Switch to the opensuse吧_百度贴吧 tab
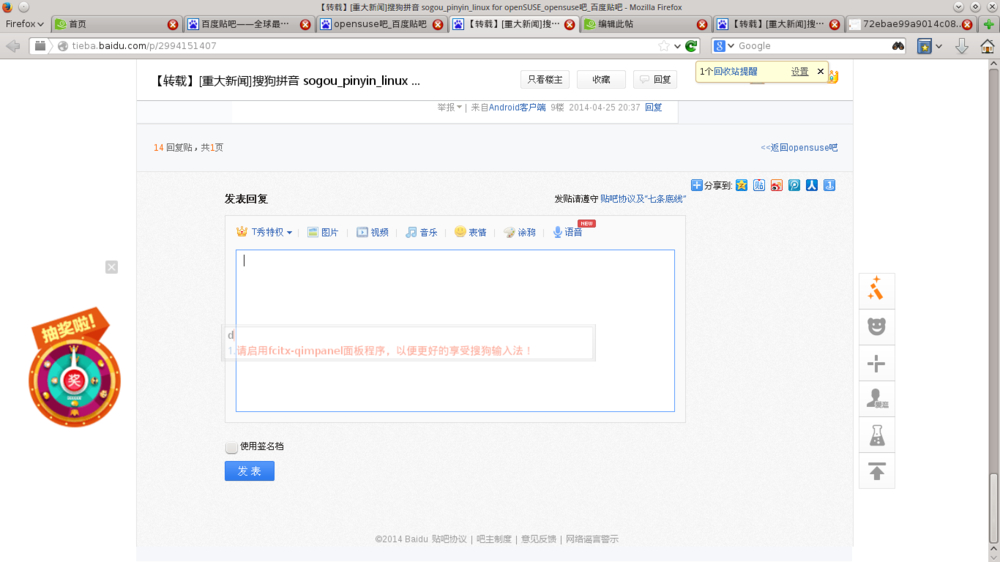Viewport: 1000px width, 562px height. pos(380,24)
